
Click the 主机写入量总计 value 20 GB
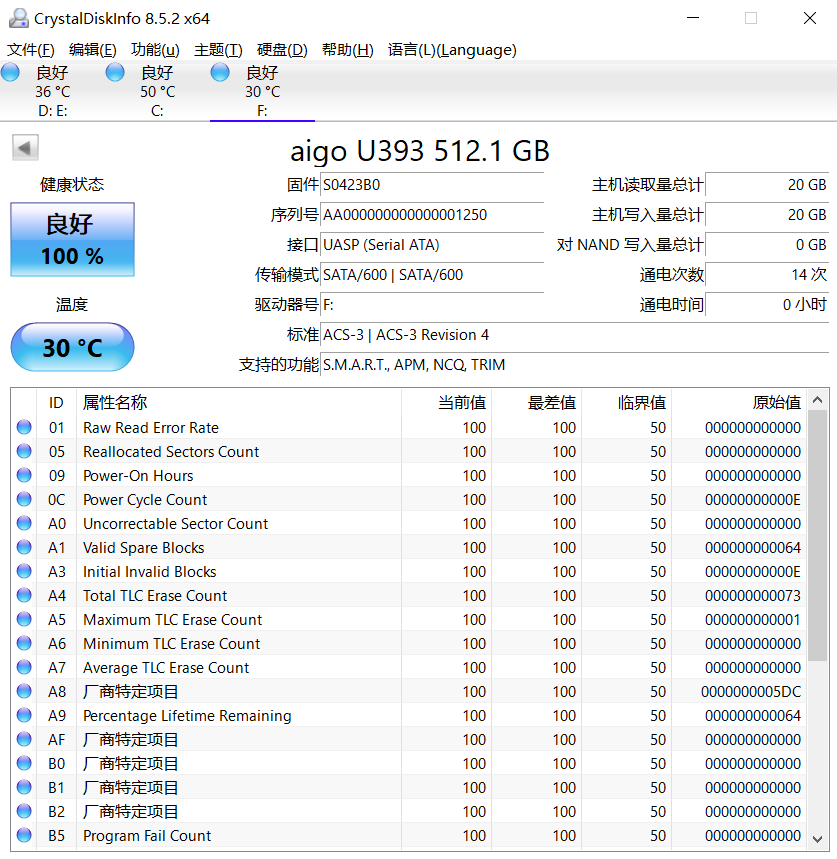[767, 215]
